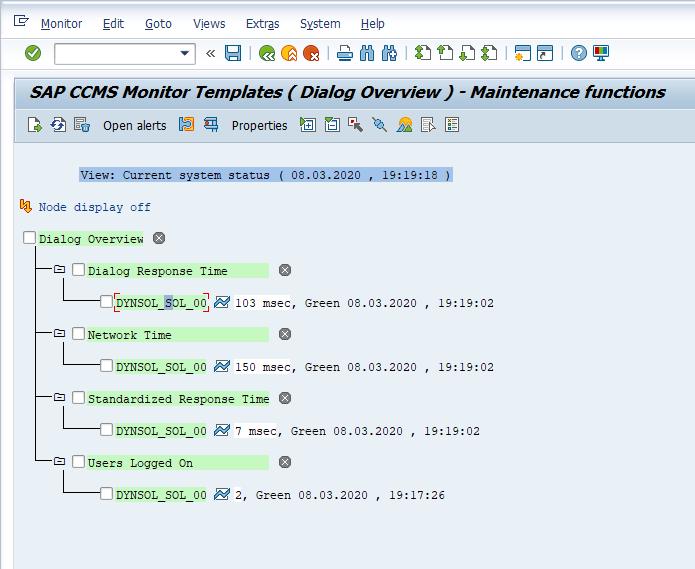
Task: Click the gray X beside Dialog Overview
Action: click(159, 238)
